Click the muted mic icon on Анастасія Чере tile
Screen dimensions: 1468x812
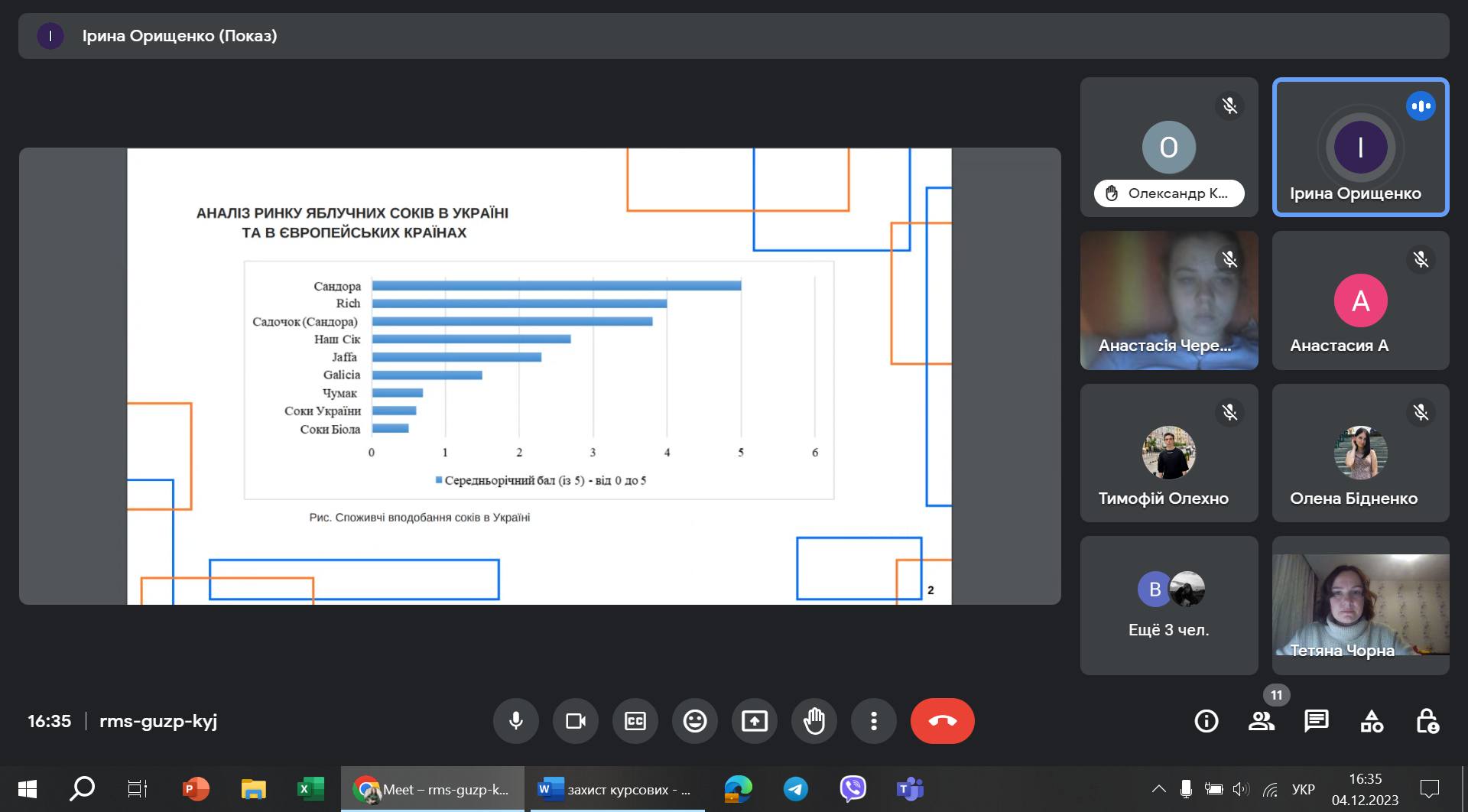tap(1229, 259)
